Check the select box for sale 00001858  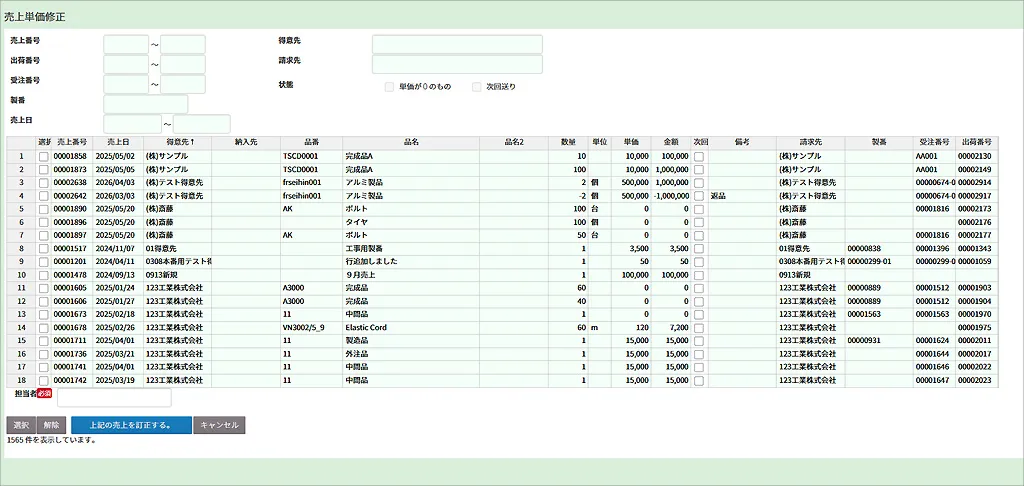[43, 157]
